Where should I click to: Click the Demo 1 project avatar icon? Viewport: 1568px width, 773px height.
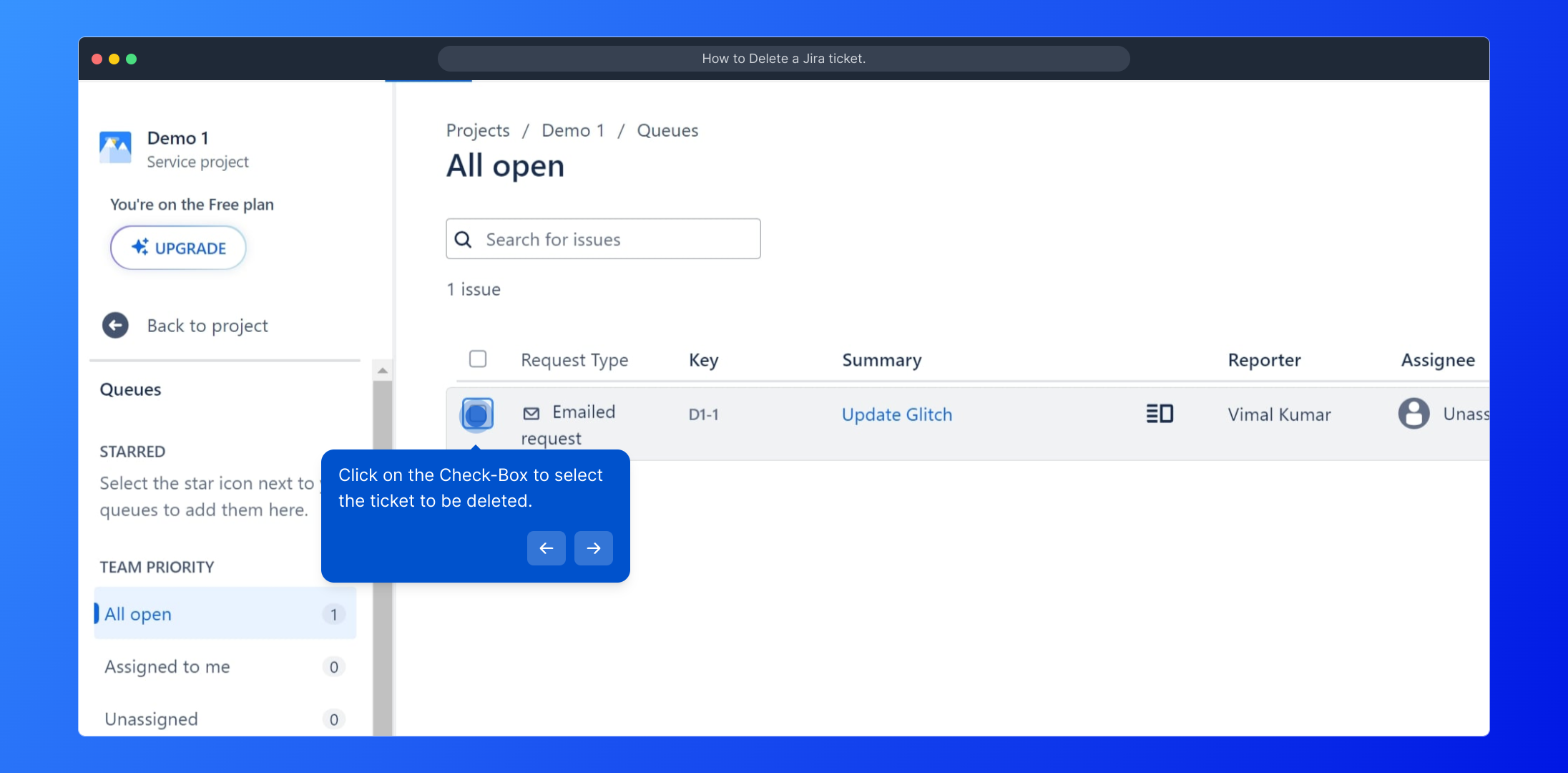click(115, 147)
